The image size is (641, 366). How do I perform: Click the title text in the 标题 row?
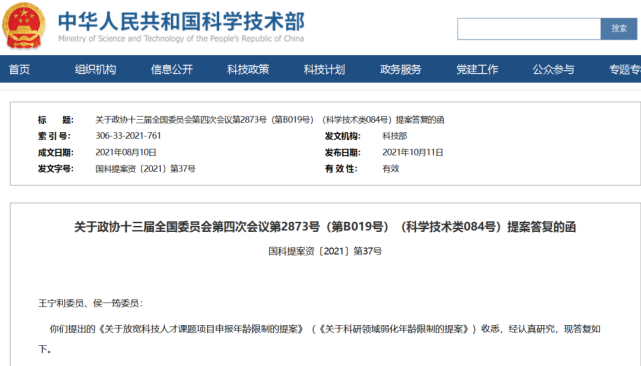(270, 120)
